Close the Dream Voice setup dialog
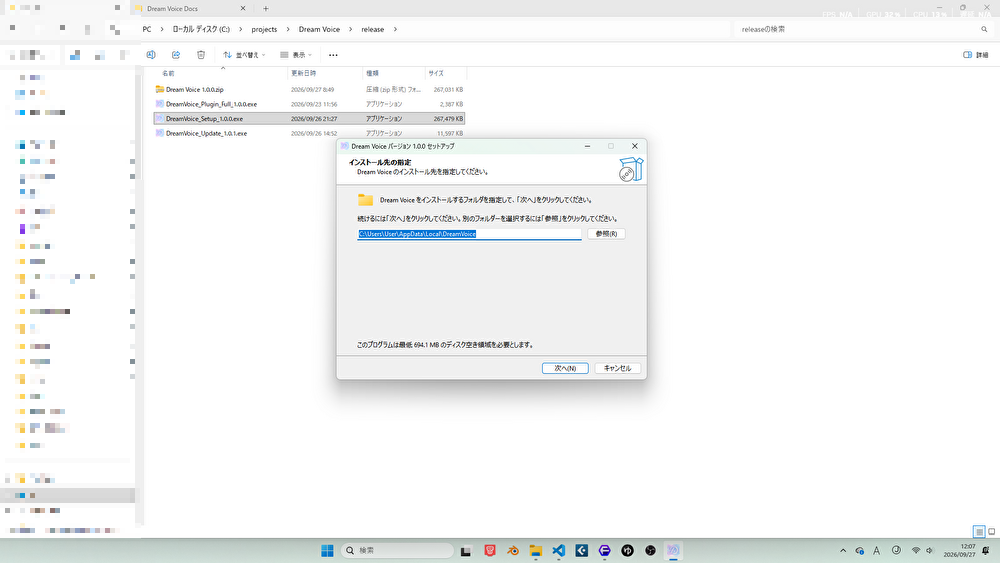Screen dimensions: 1000x563 pos(635,146)
